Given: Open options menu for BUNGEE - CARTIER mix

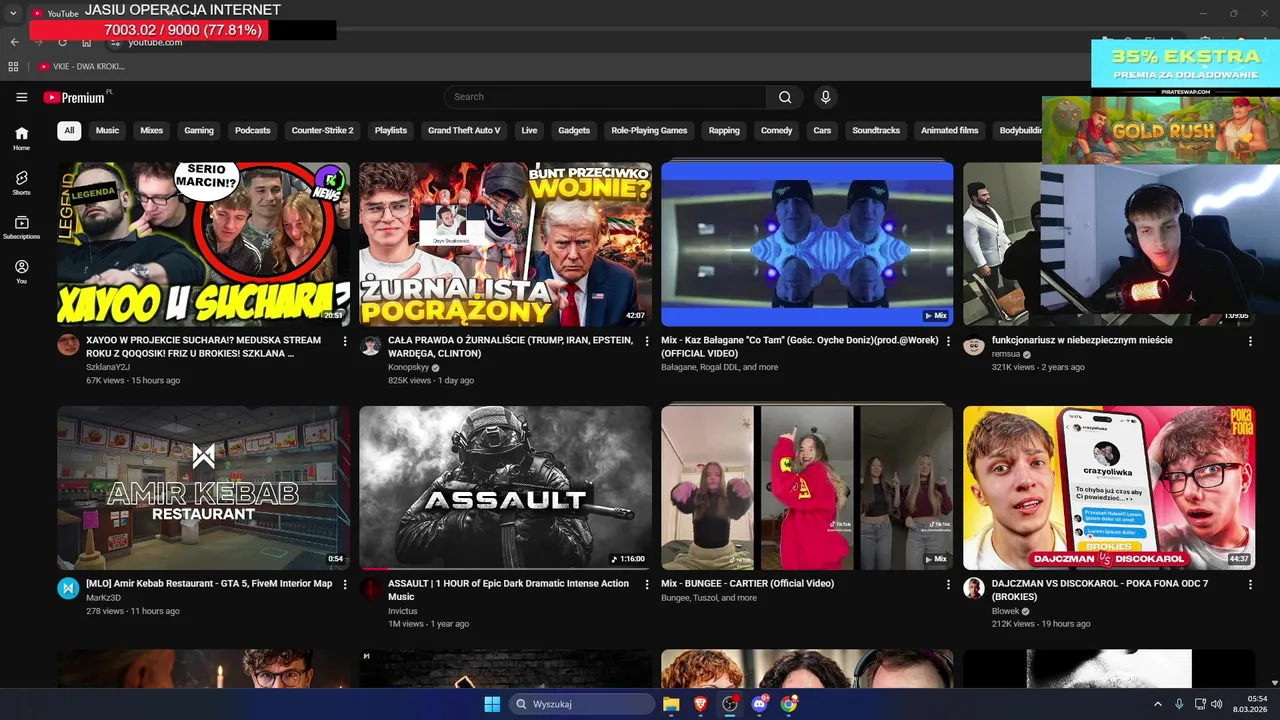Looking at the screenshot, I should (x=949, y=584).
